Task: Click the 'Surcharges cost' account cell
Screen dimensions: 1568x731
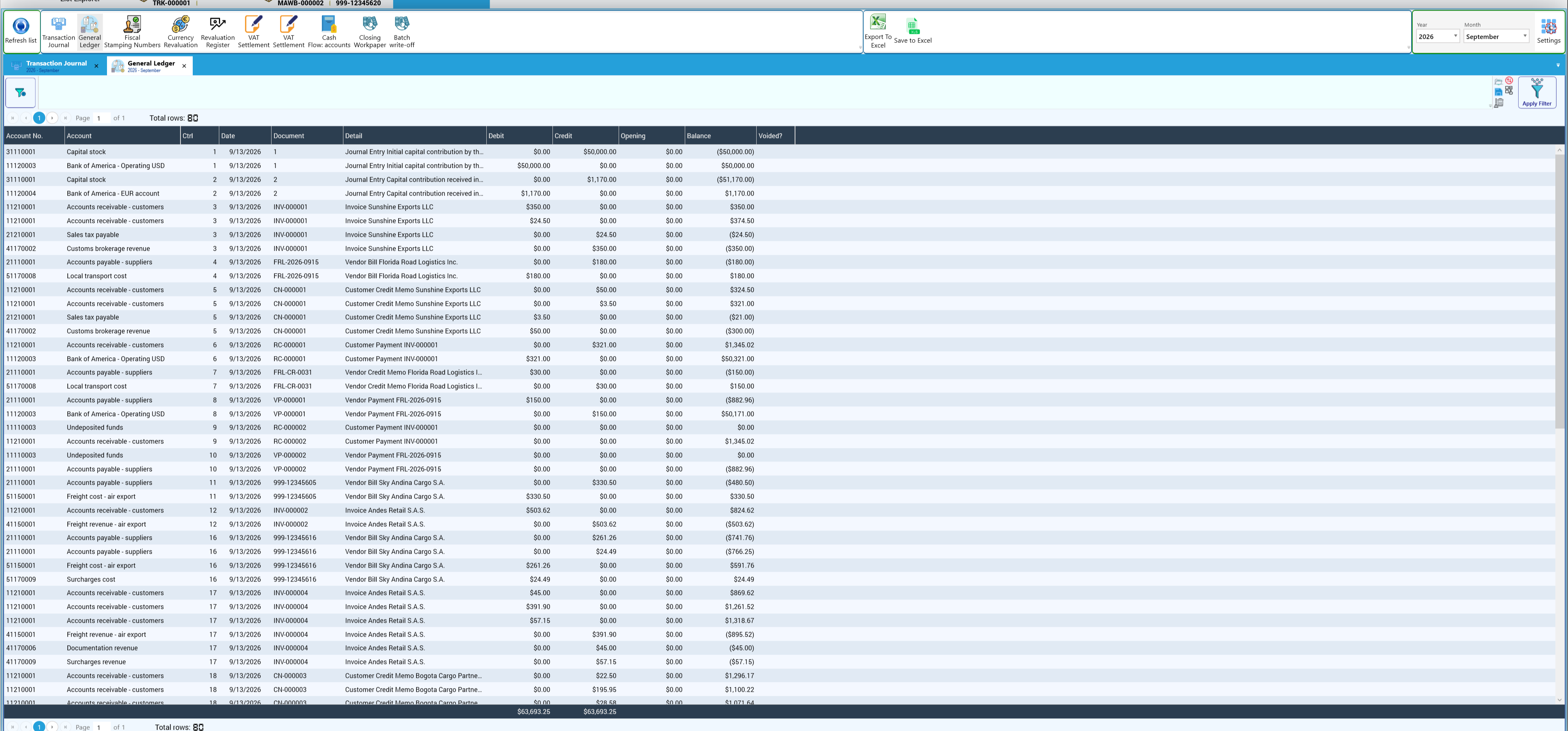Action: pos(122,579)
